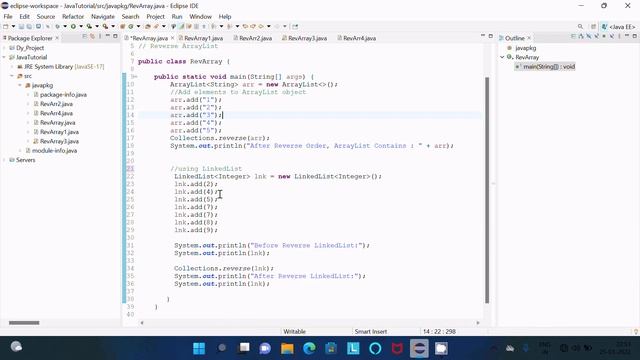Select module-info.java in Package Explorer
640x360 pixels.
click(54, 151)
